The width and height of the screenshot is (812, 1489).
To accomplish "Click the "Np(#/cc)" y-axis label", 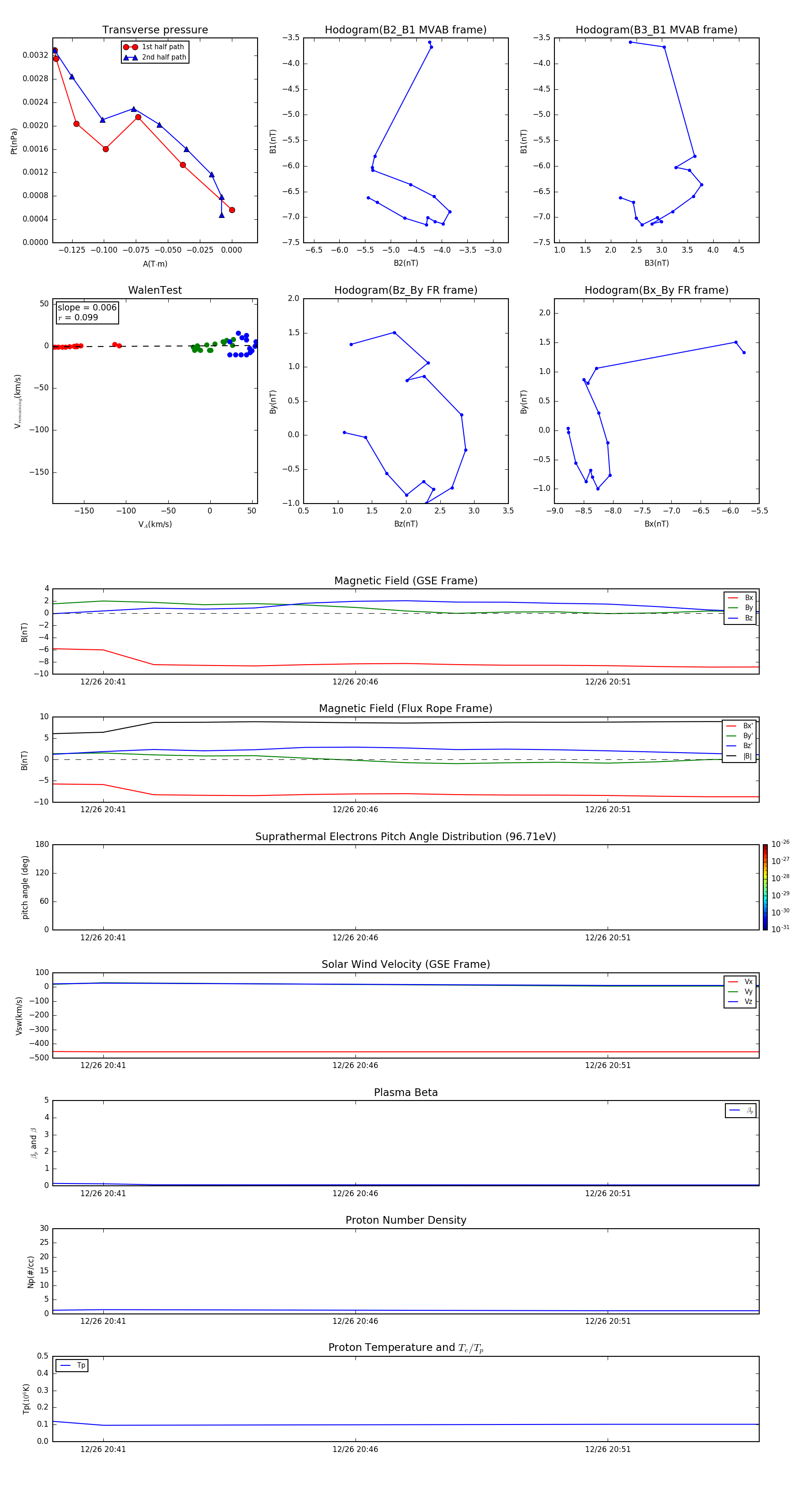I will (31, 1272).
